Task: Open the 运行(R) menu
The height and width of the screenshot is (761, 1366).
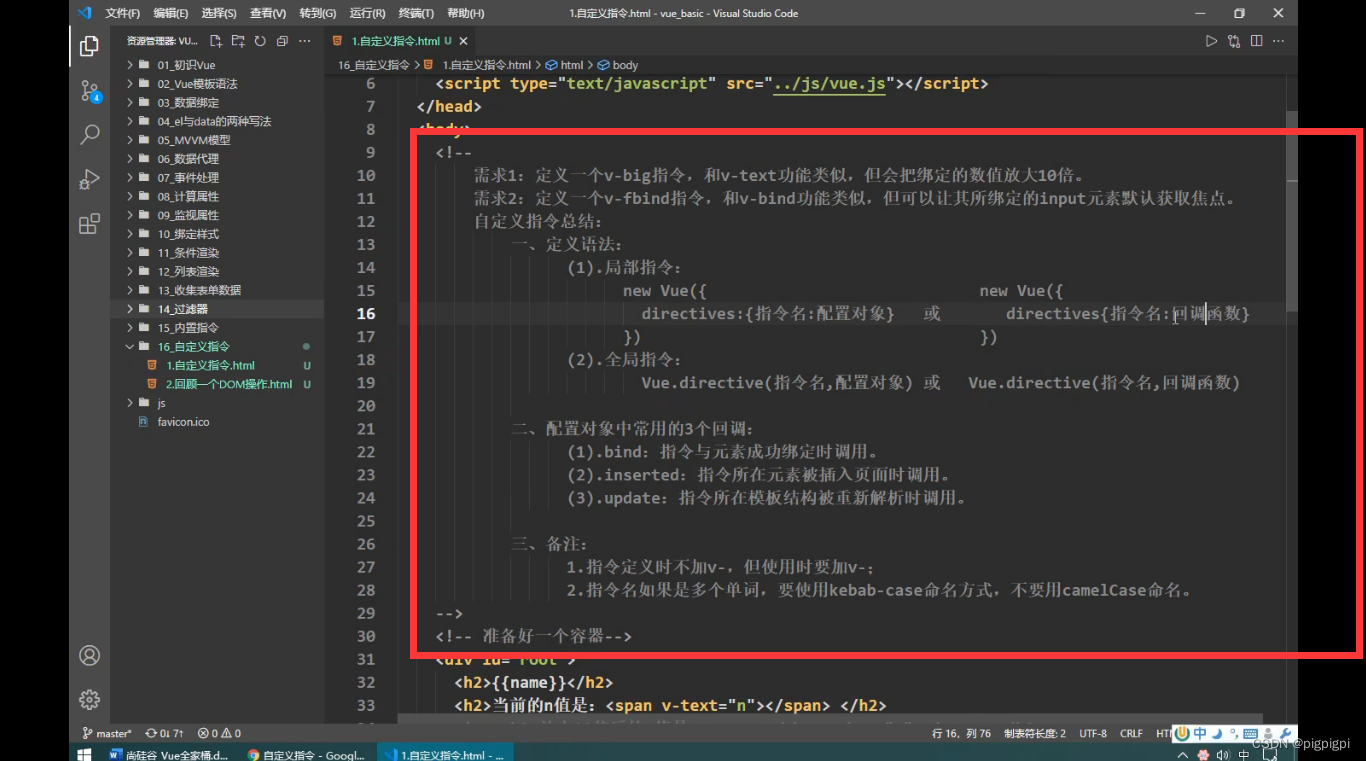Action: tap(367, 13)
